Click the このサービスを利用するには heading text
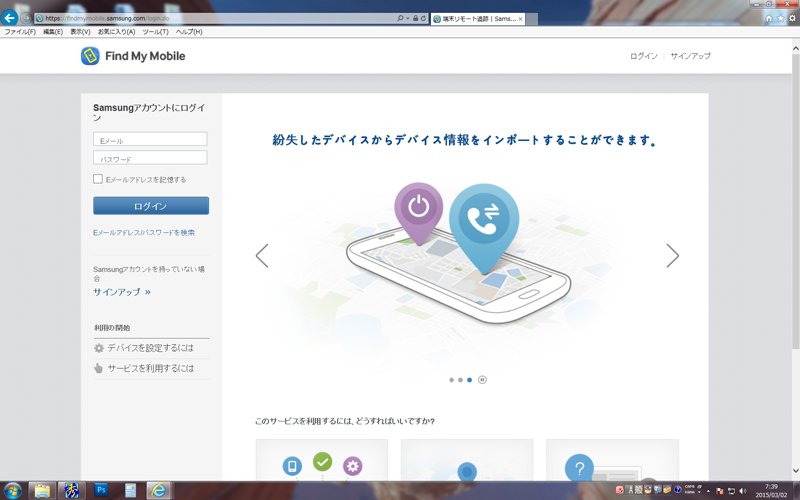 [x=345, y=421]
